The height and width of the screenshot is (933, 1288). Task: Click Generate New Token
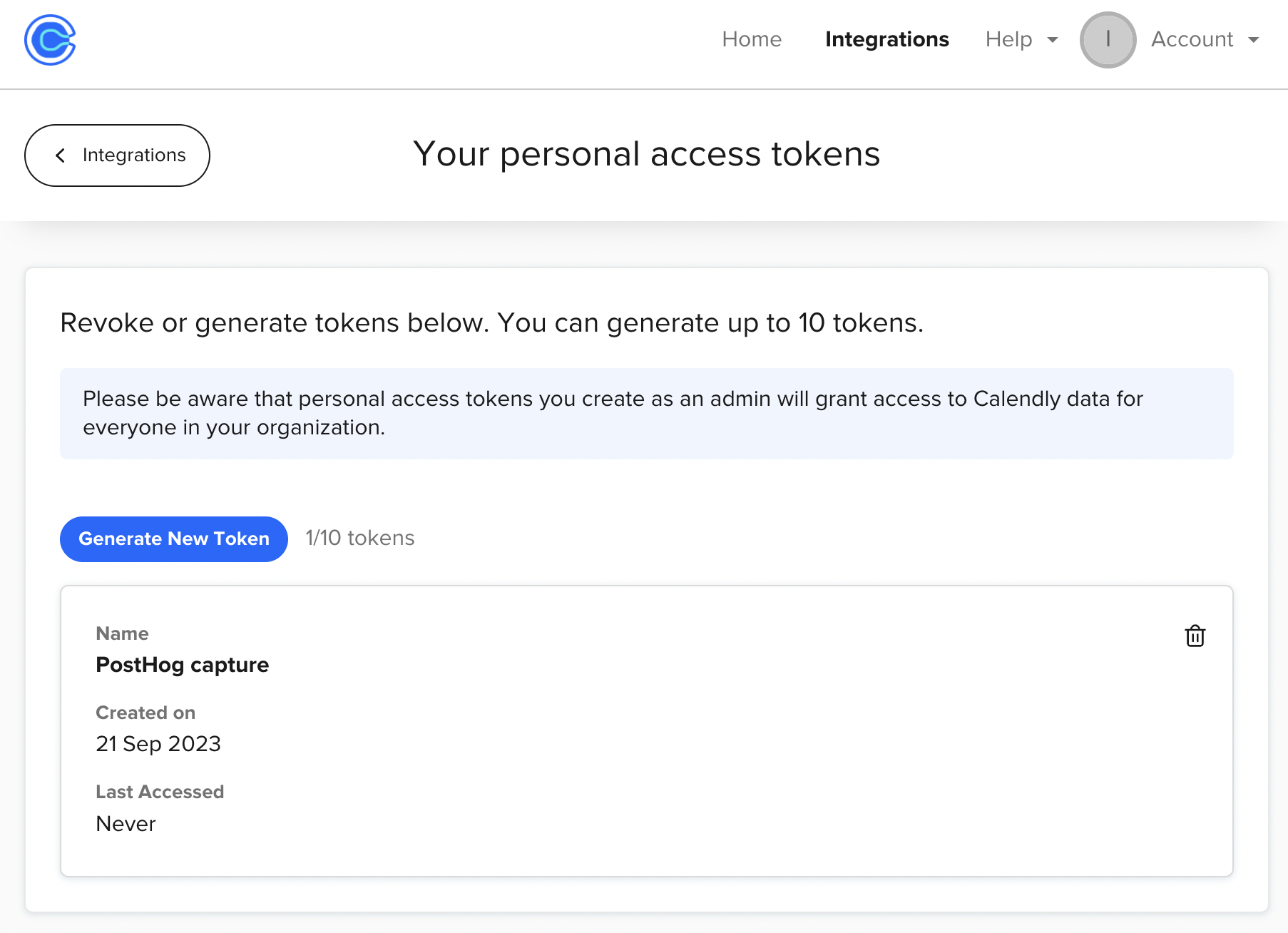(x=173, y=539)
